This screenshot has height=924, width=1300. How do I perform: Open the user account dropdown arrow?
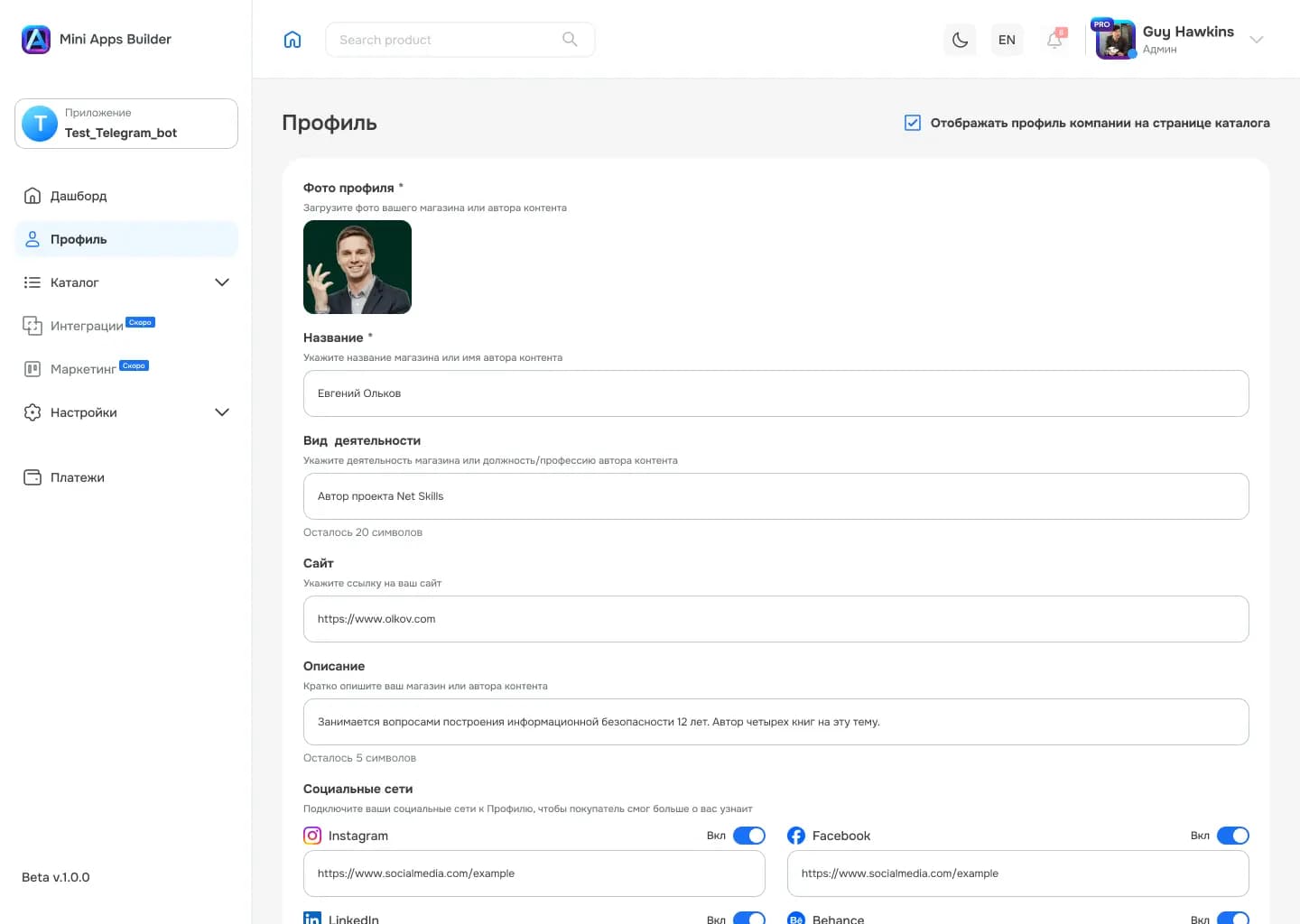tap(1256, 40)
